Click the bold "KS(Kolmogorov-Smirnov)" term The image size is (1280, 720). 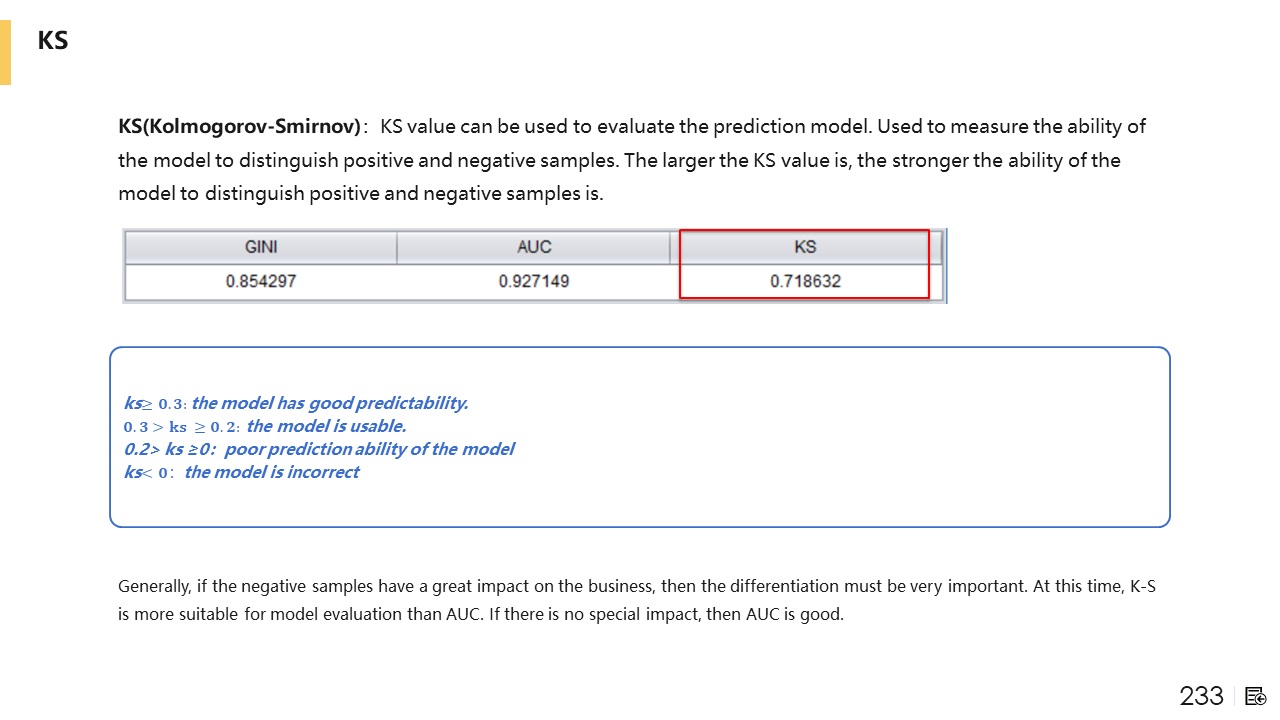click(x=239, y=127)
